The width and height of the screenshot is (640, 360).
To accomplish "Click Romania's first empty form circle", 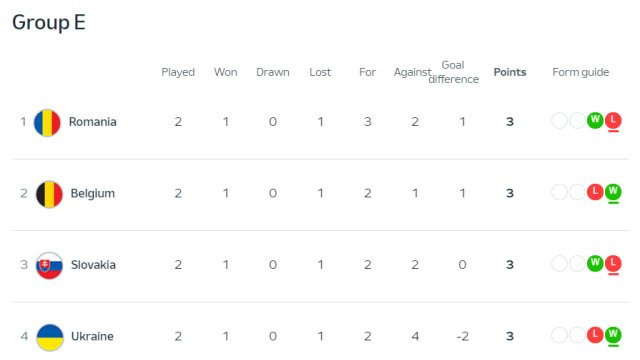I will click(560, 120).
